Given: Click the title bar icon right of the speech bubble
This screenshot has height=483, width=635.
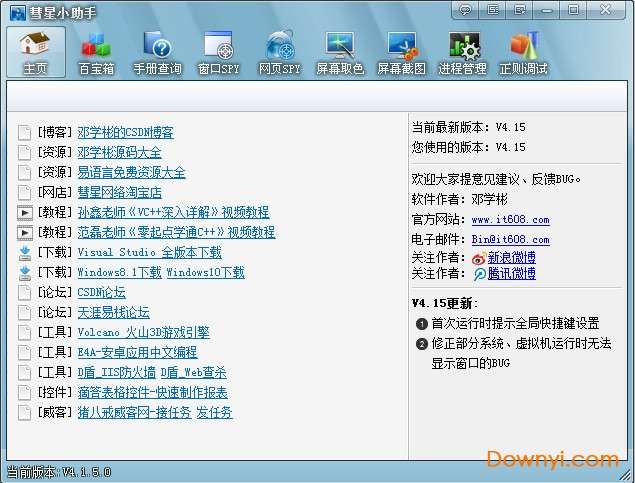Looking at the screenshot, I should click(x=492, y=10).
